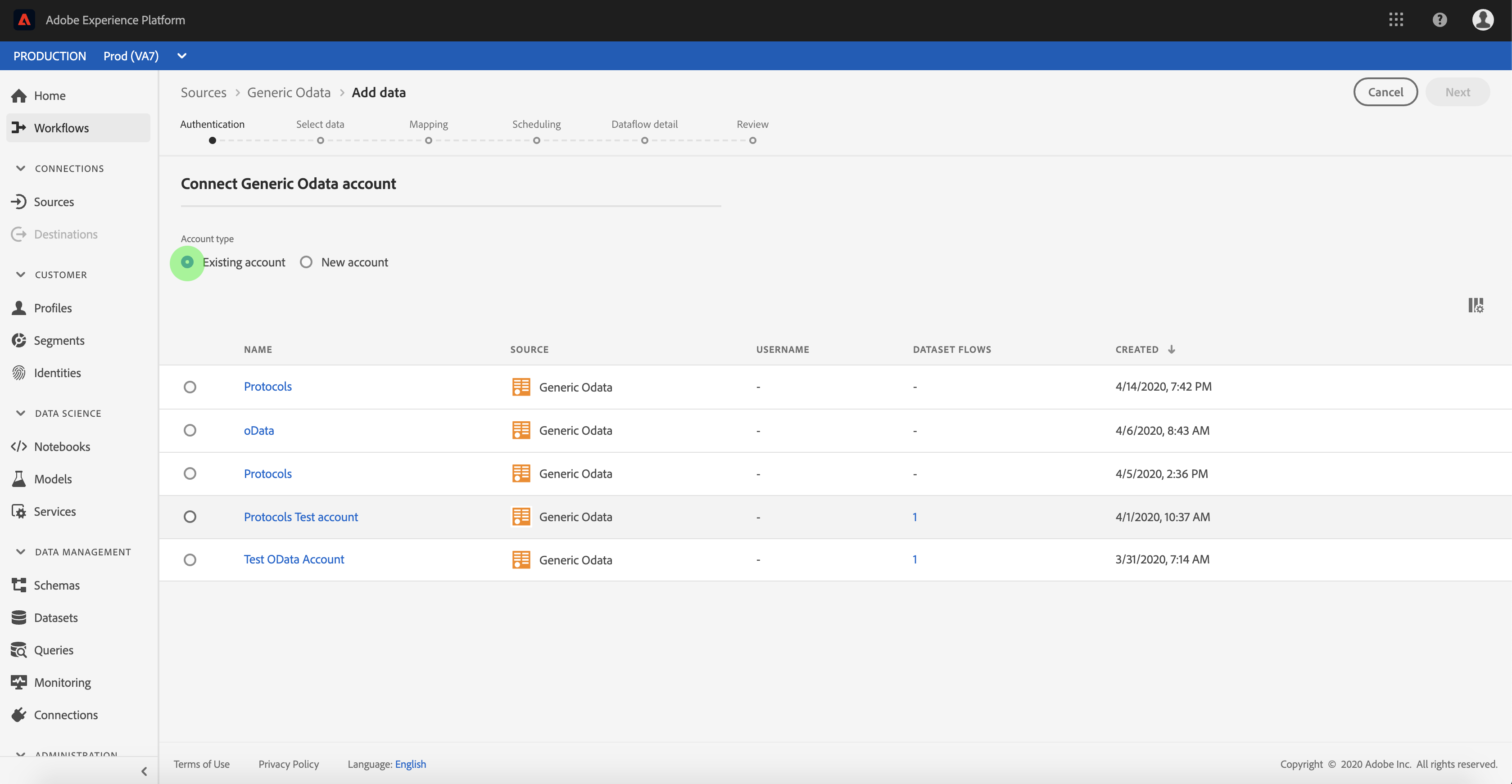Open the app switcher grid icon

click(1396, 20)
